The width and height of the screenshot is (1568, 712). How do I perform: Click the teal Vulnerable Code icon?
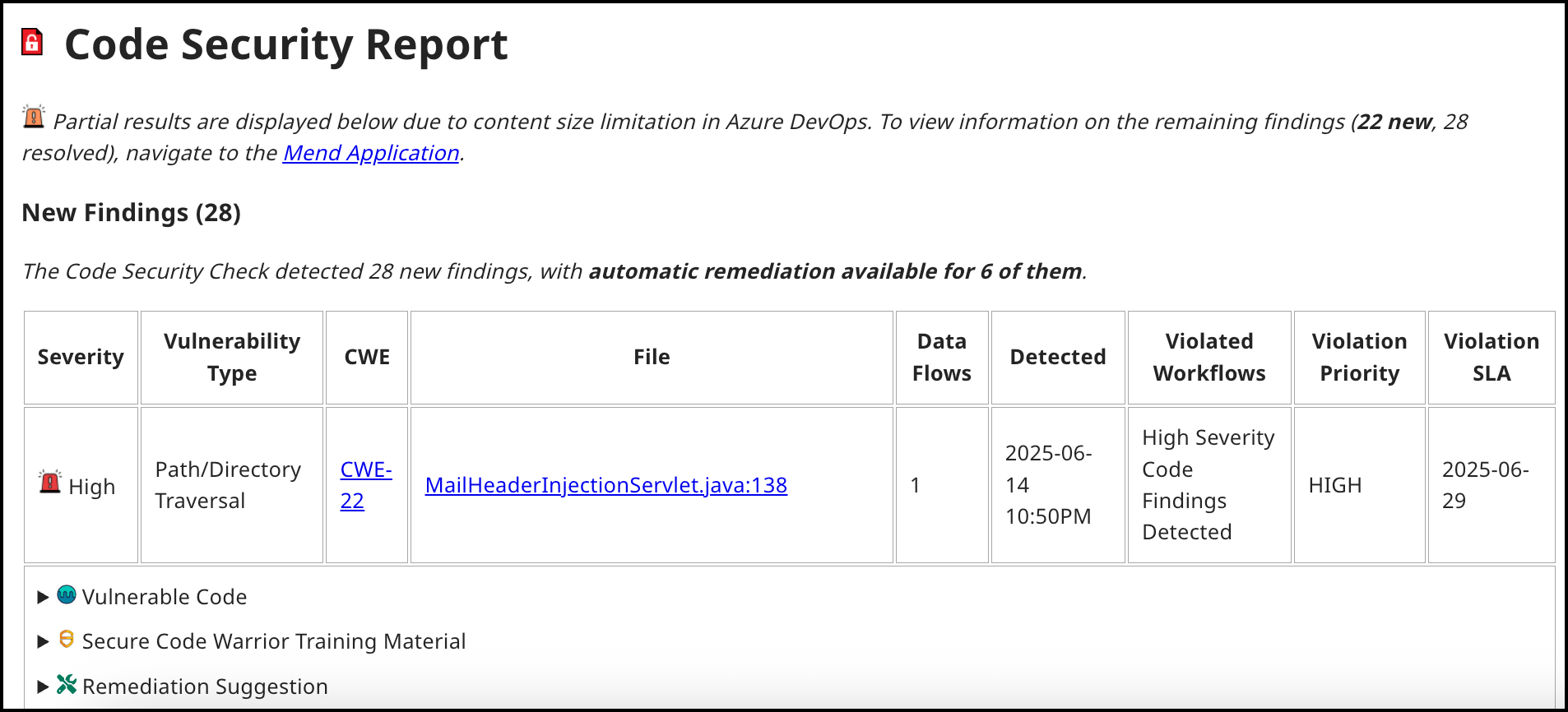67,595
